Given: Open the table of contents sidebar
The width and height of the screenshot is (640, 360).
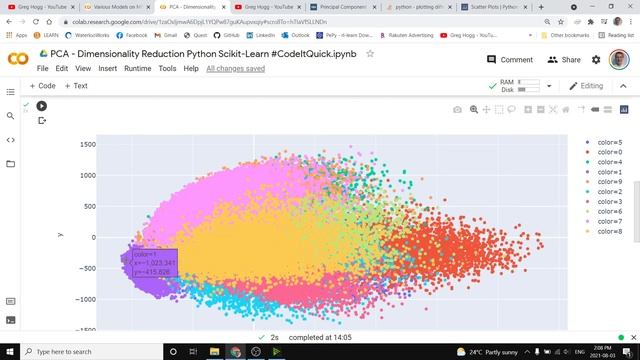Looking at the screenshot, I should (x=11, y=92).
